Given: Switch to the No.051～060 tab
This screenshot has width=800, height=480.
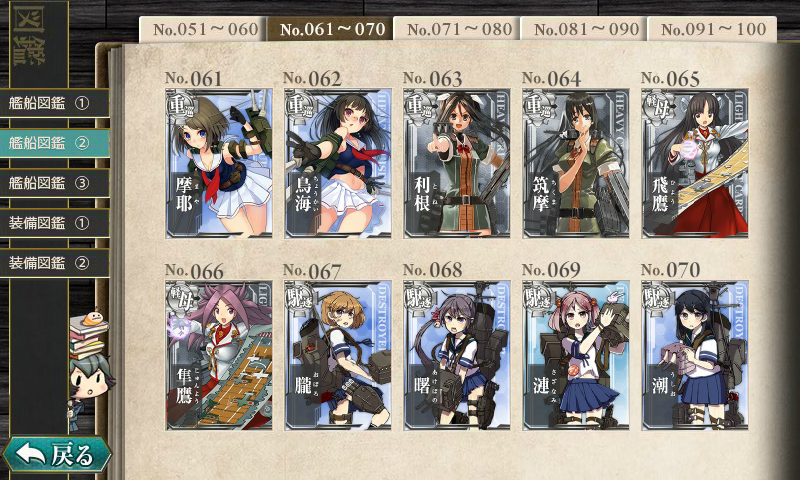Looking at the screenshot, I should point(204,29).
